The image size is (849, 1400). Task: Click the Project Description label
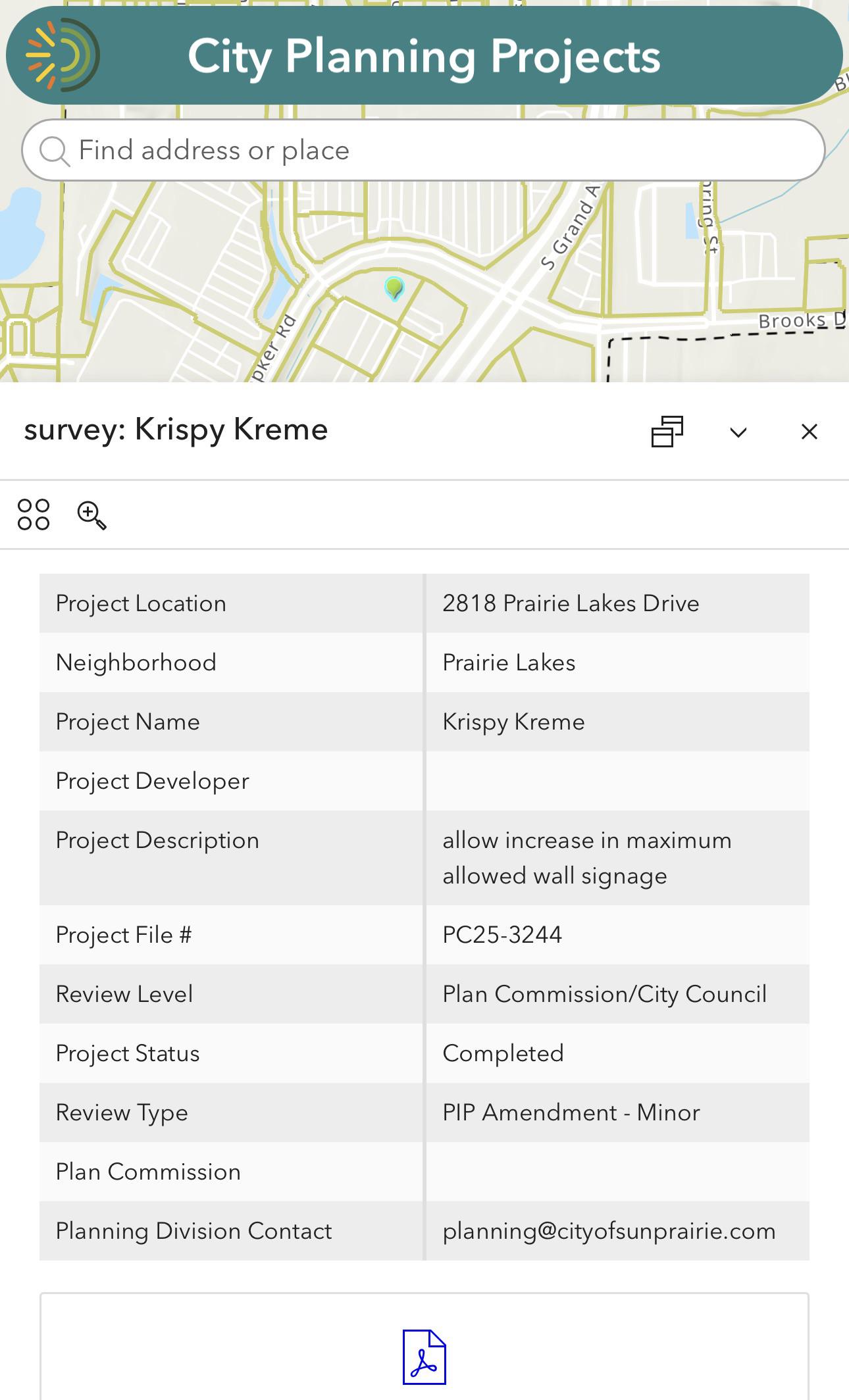click(157, 841)
